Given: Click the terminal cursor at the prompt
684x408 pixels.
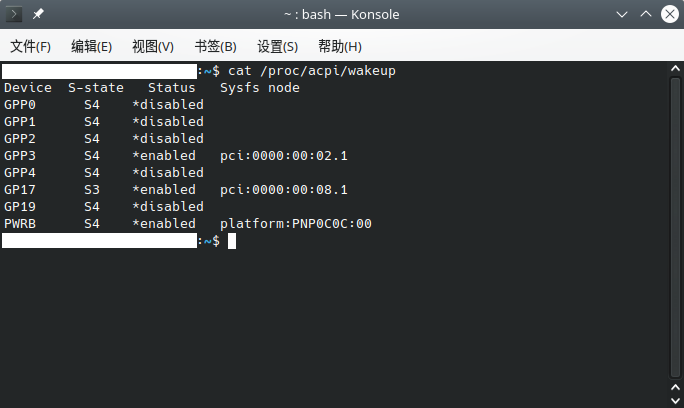Looking at the screenshot, I should click(232, 241).
